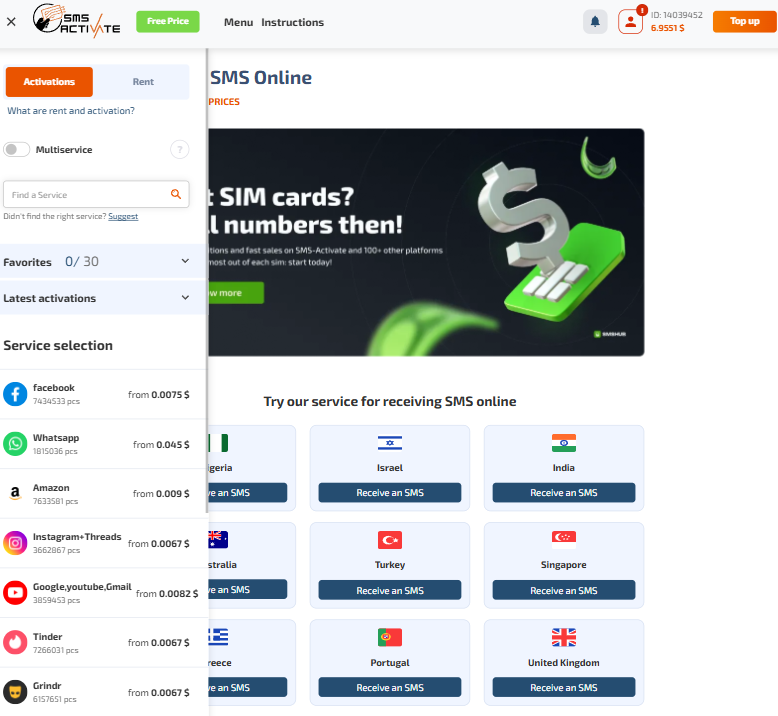Open the notifications bell icon
The height and width of the screenshot is (716, 778).
[x=595, y=22]
